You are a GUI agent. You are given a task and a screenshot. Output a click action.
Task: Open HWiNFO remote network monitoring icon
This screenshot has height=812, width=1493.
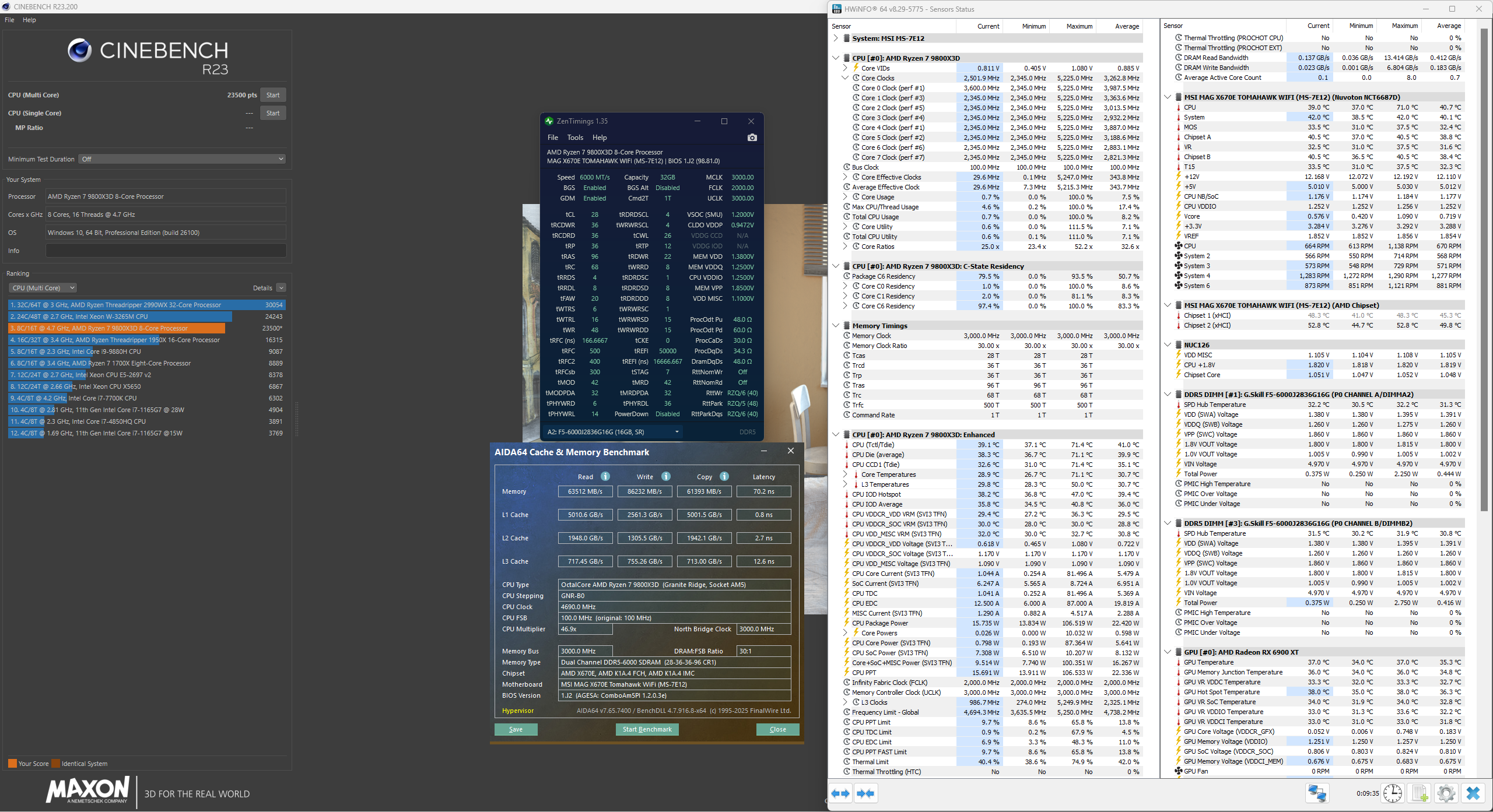[1317, 793]
